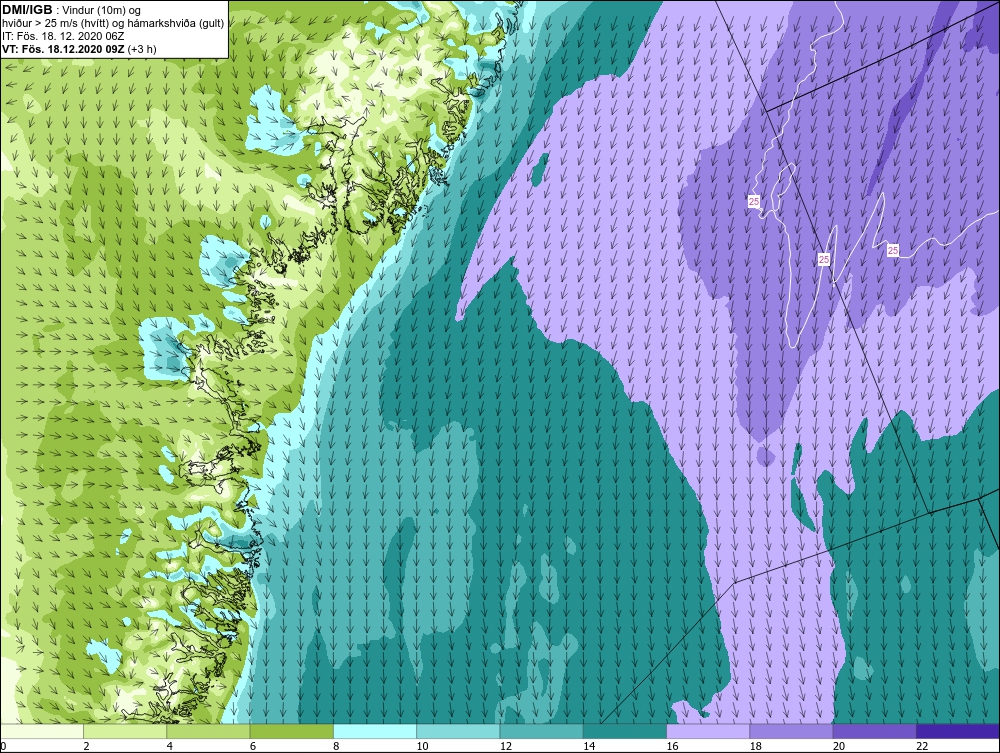Click the light yellow-green 2–4 legend swatch

tap(125, 731)
